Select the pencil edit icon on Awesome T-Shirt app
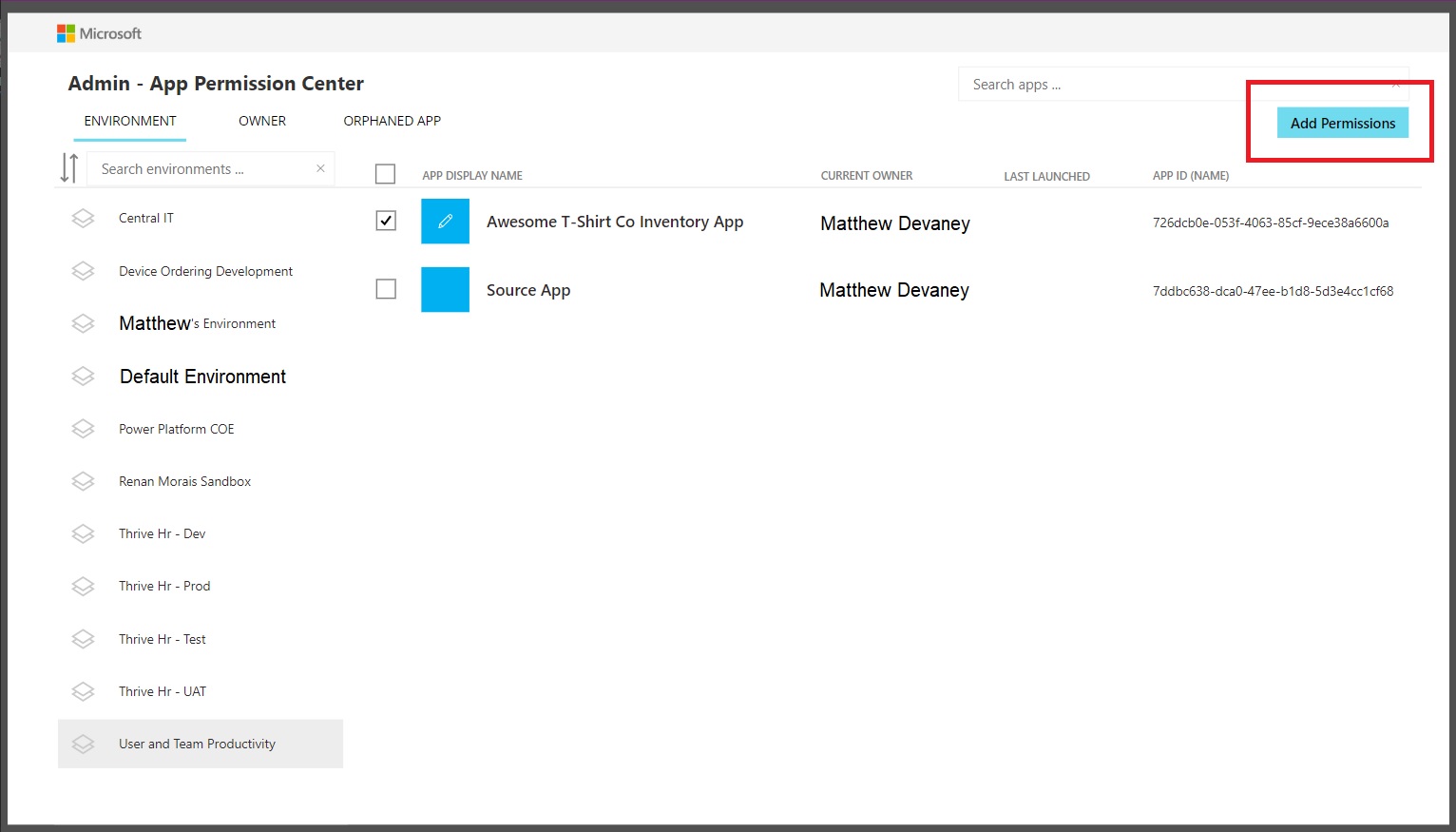 click(445, 221)
